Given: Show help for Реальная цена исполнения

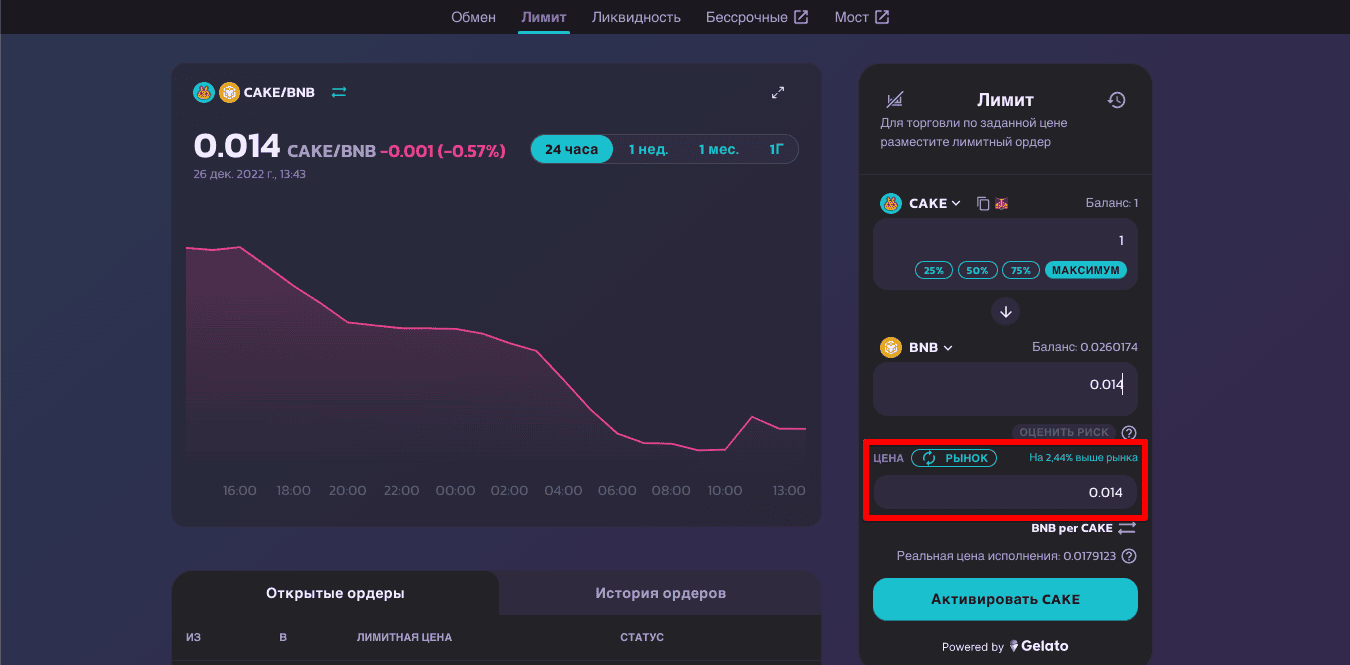Looking at the screenshot, I should pos(1129,556).
